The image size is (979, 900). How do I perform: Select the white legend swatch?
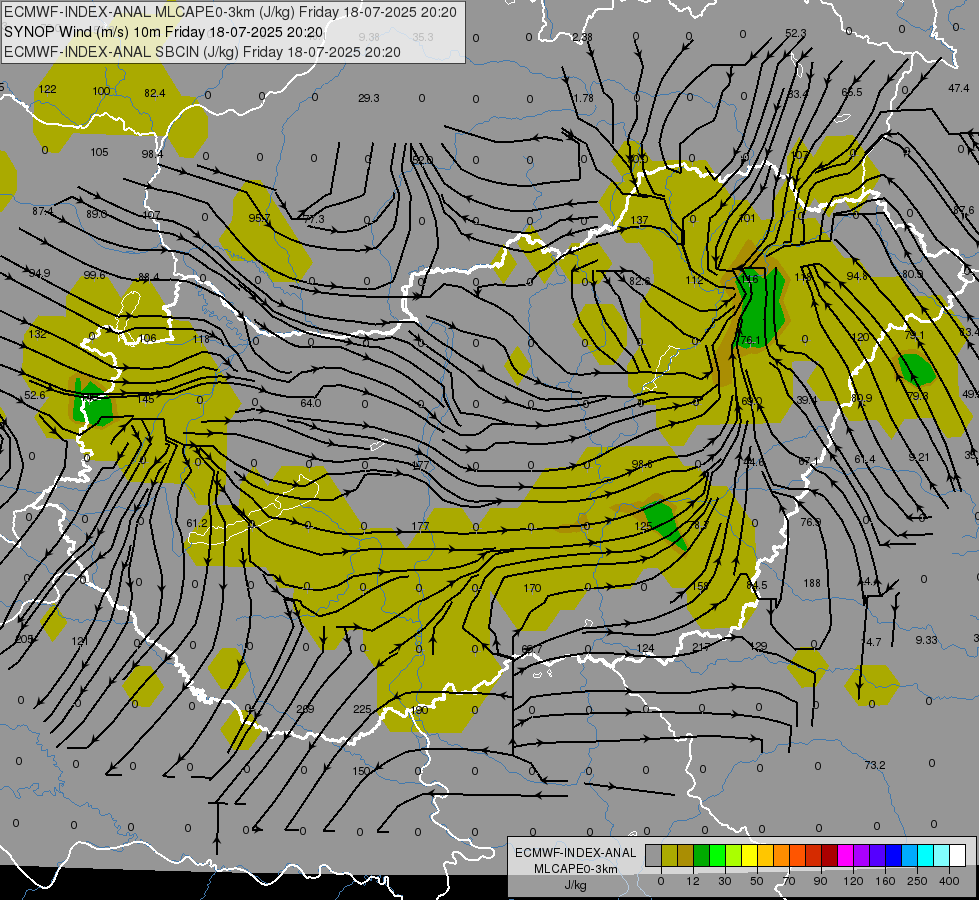click(958, 855)
